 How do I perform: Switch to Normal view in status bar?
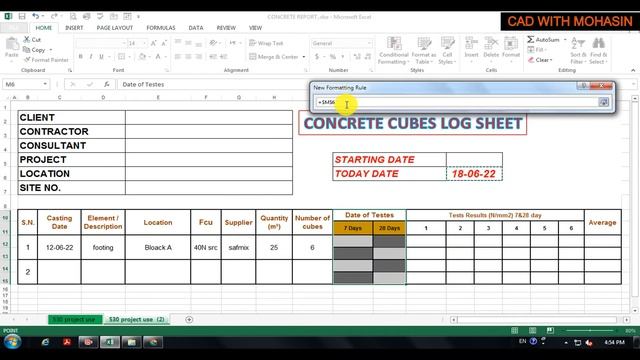coord(515,330)
